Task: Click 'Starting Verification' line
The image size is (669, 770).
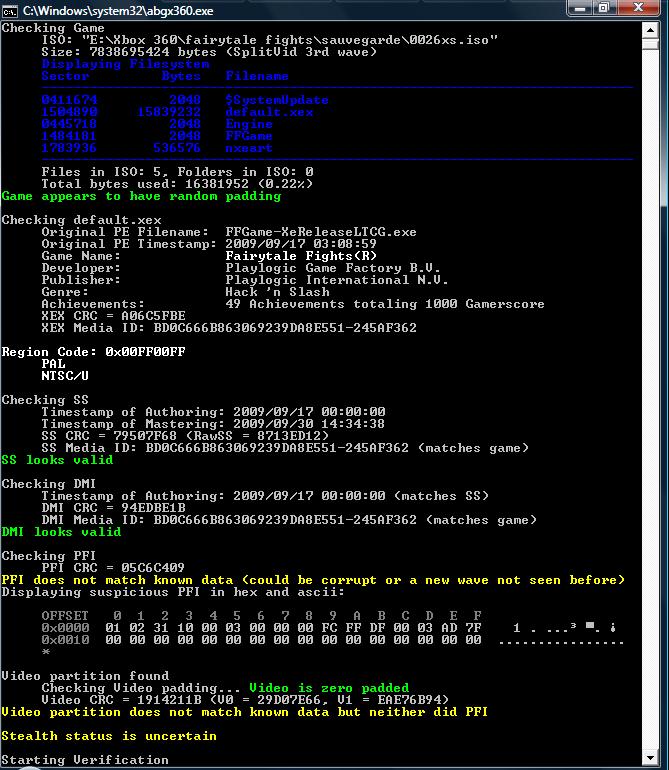Action: [x=85, y=760]
